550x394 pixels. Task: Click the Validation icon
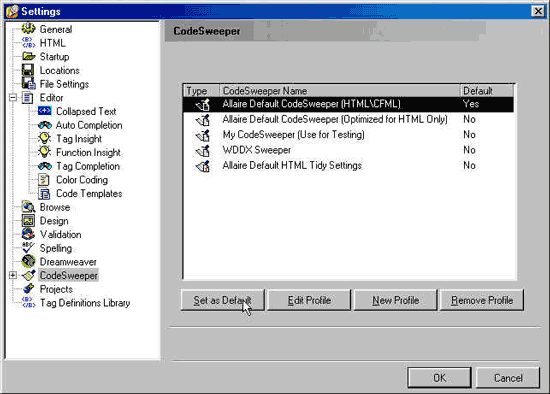pyautogui.click(x=28, y=234)
